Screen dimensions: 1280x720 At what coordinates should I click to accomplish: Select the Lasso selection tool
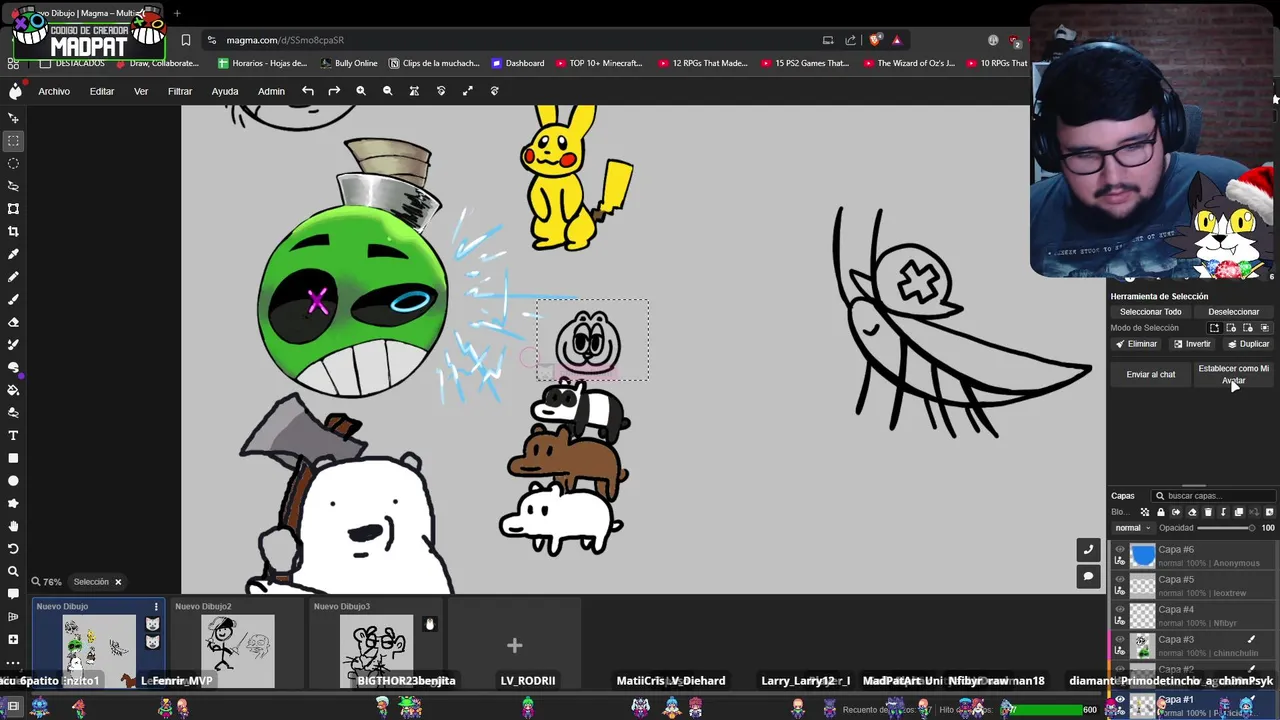coord(14,186)
